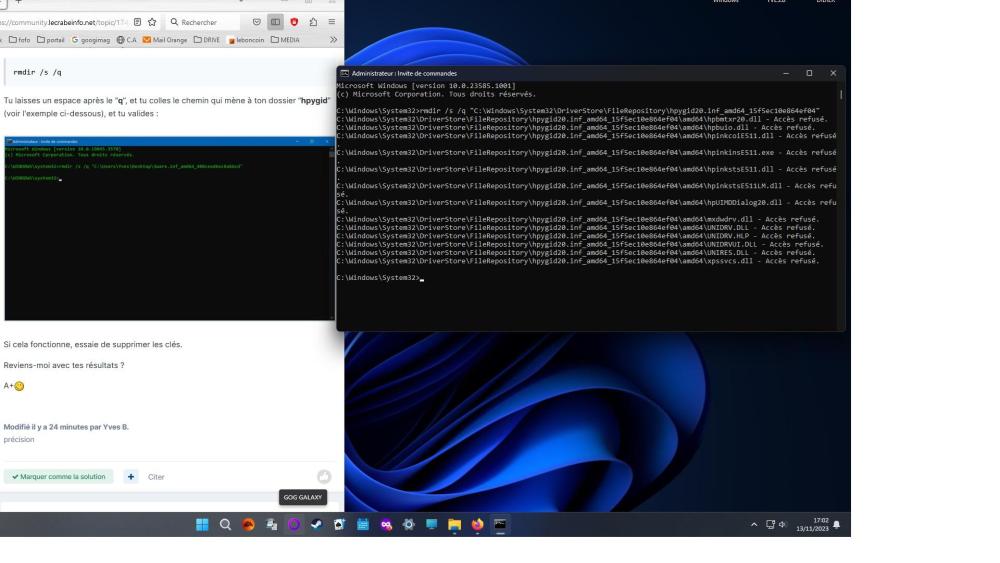Show hidden system tray icons chevron
This screenshot has height=563, width=1000.
[x=754, y=524]
